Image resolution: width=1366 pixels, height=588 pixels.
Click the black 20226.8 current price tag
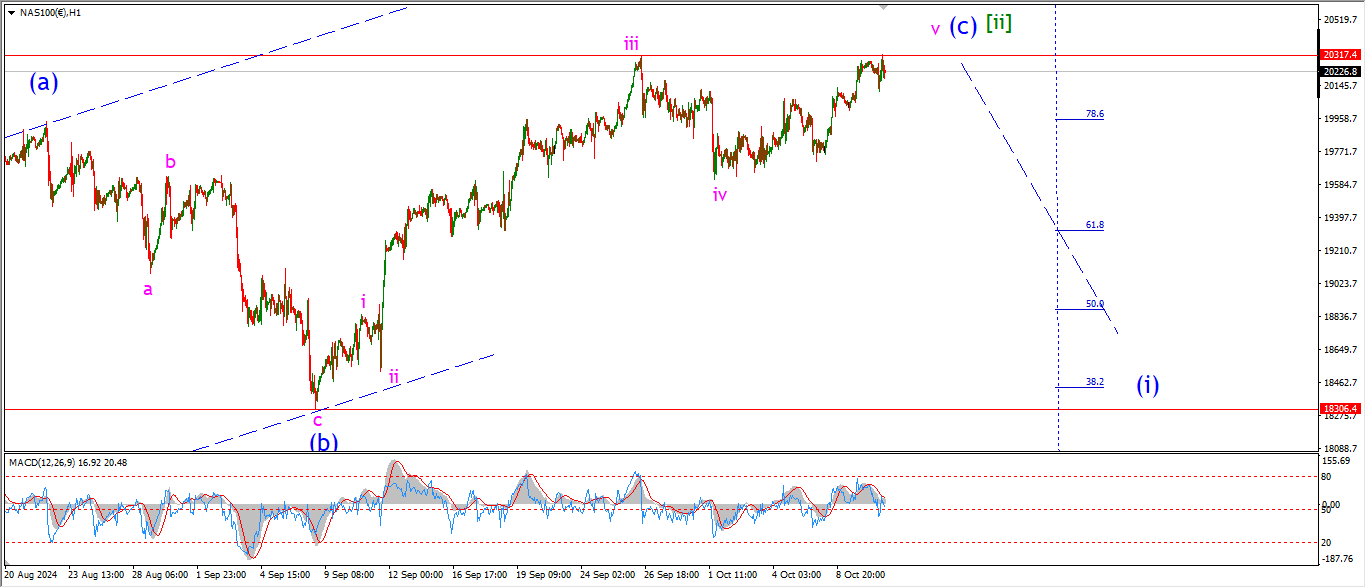coord(1338,72)
